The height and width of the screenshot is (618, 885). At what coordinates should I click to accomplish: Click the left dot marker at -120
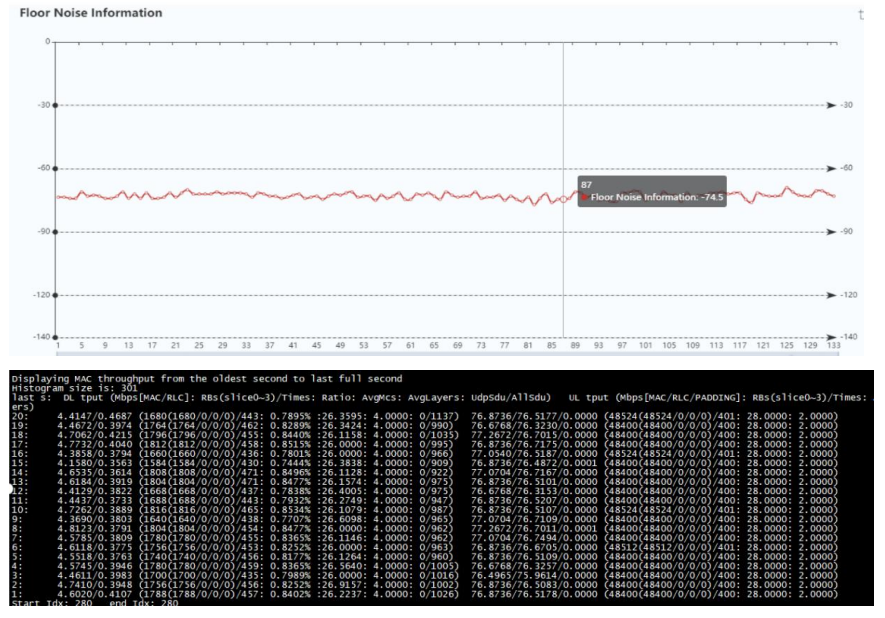click(56, 296)
